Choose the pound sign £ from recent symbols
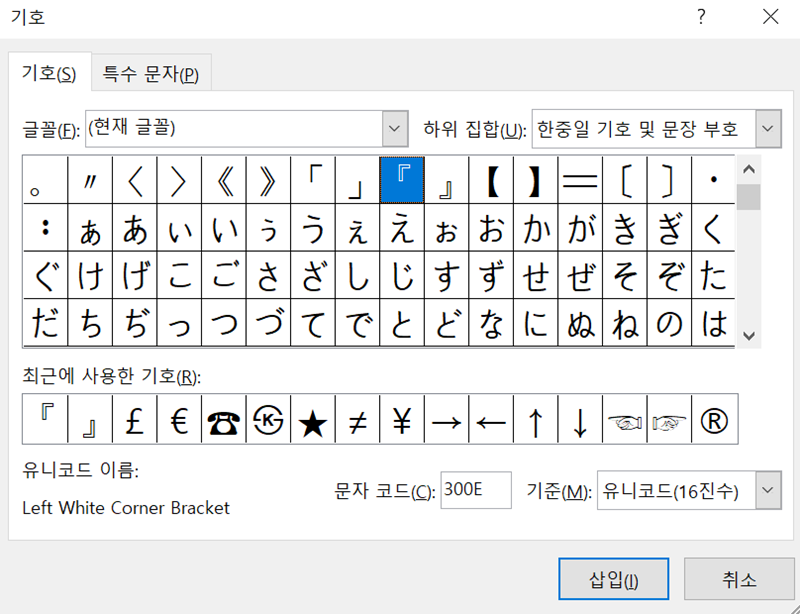This screenshot has height=614, width=800. point(135,419)
